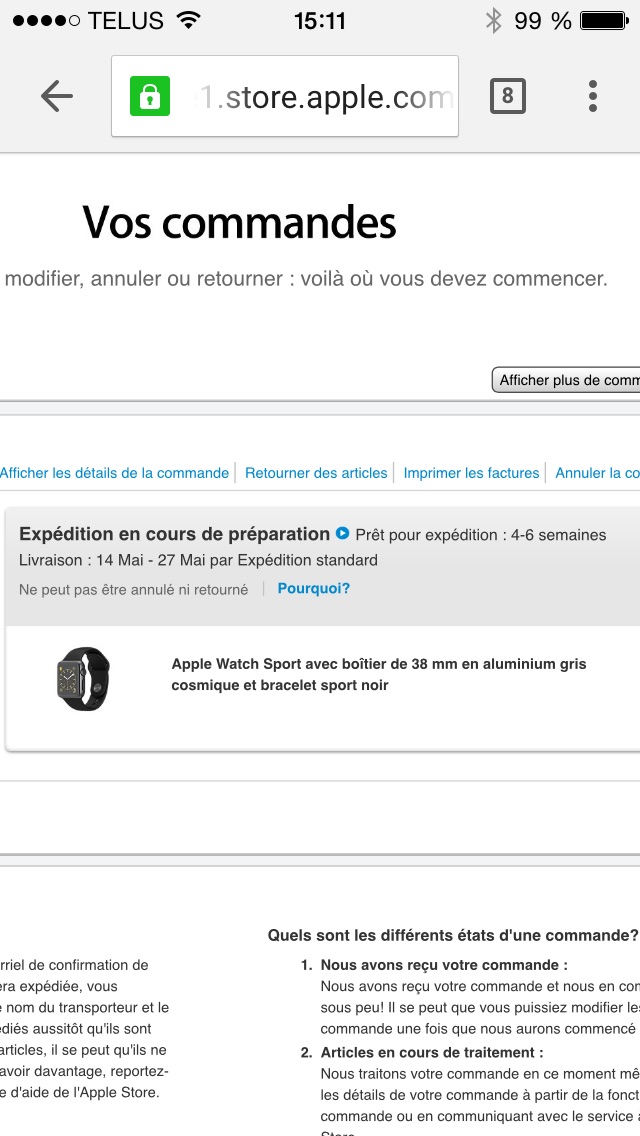Tap the TELUS carrier label
Image resolution: width=640 pixels, height=1136 pixels.
coord(125,21)
